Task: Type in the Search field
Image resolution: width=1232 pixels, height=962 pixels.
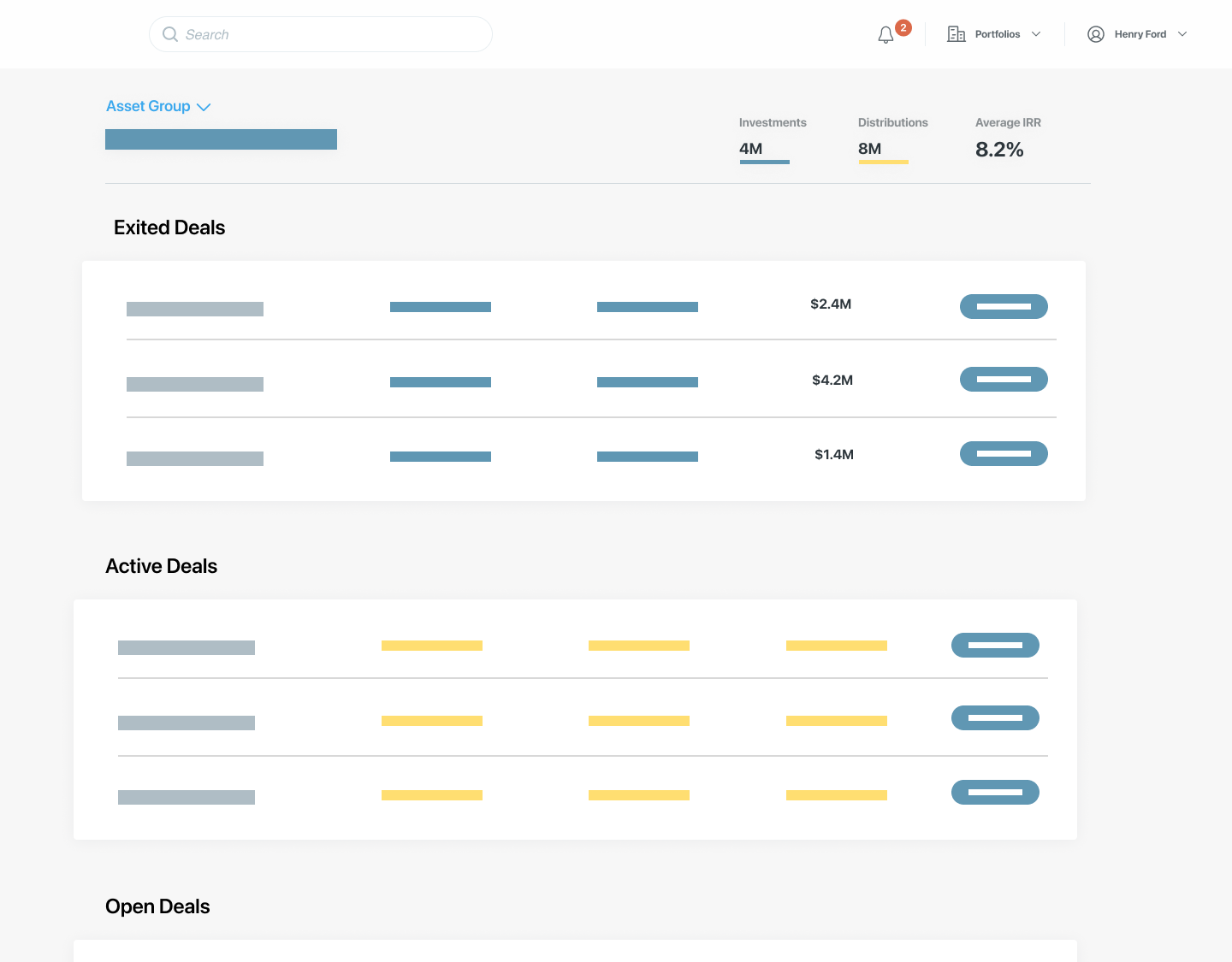Action: pos(334,34)
